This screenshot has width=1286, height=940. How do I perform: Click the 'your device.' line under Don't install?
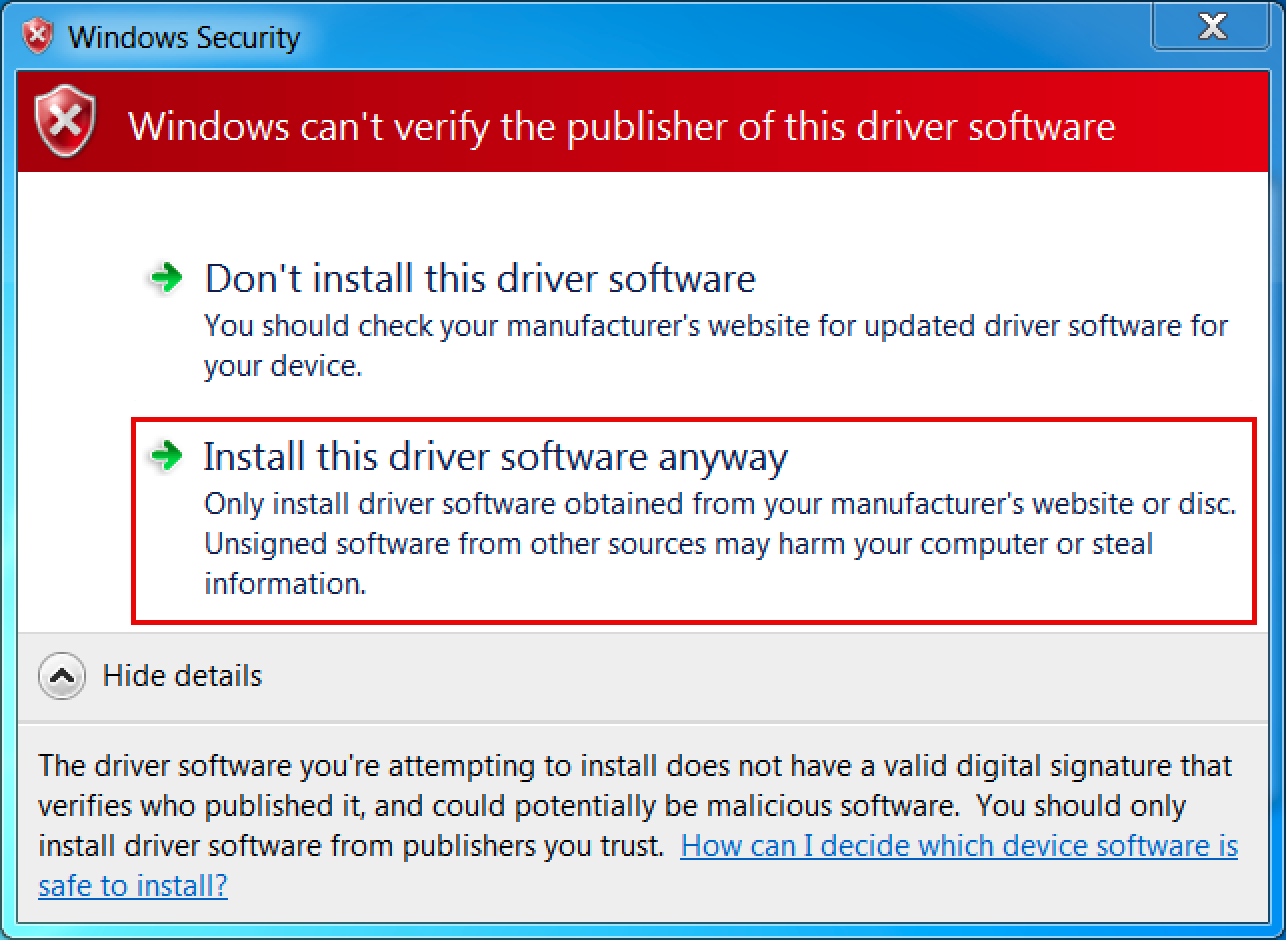pyautogui.click(x=282, y=366)
